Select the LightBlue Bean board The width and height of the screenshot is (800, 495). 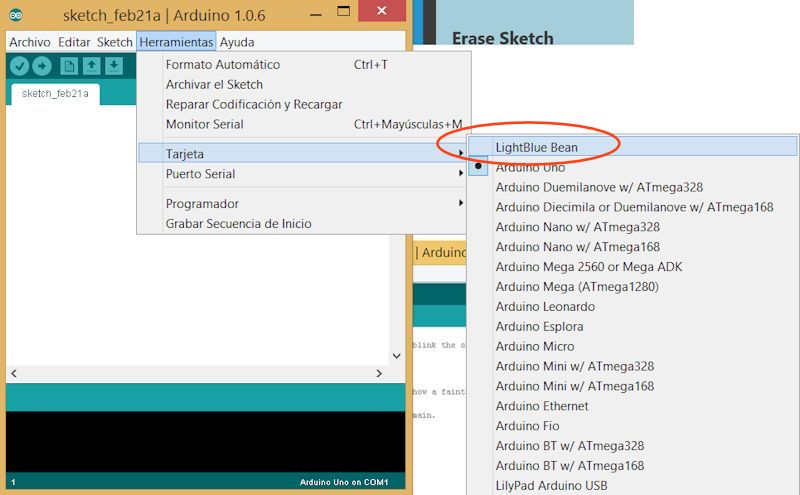tap(633, 147)
